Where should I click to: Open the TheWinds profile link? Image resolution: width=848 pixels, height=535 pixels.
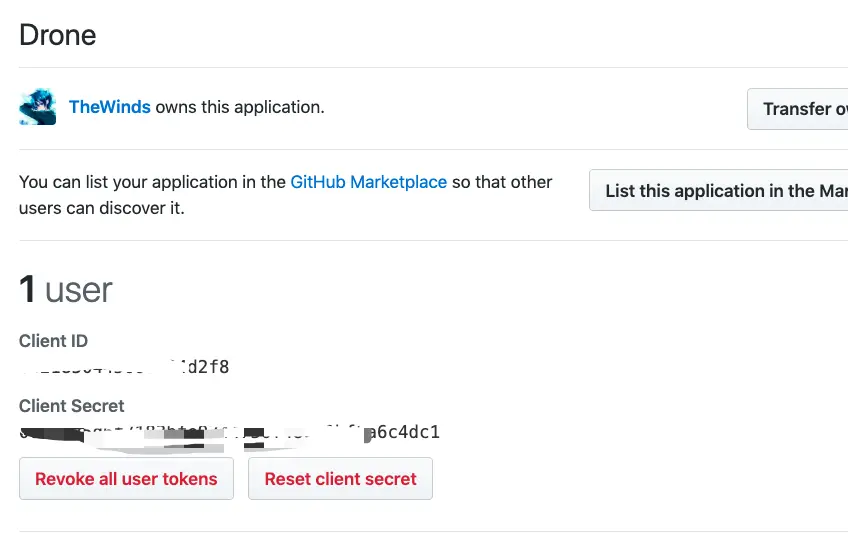(109, 107)
